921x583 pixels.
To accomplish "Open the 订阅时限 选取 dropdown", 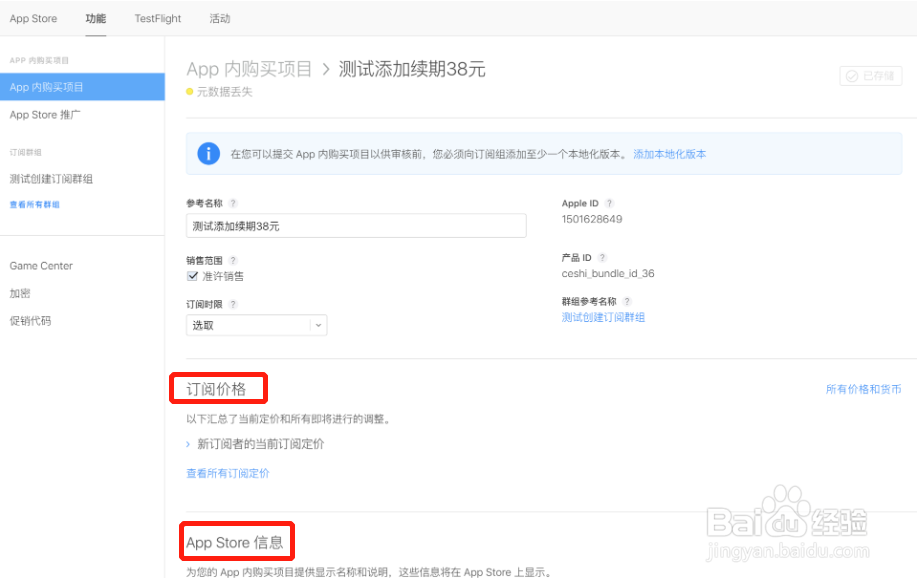I will 257,325.
